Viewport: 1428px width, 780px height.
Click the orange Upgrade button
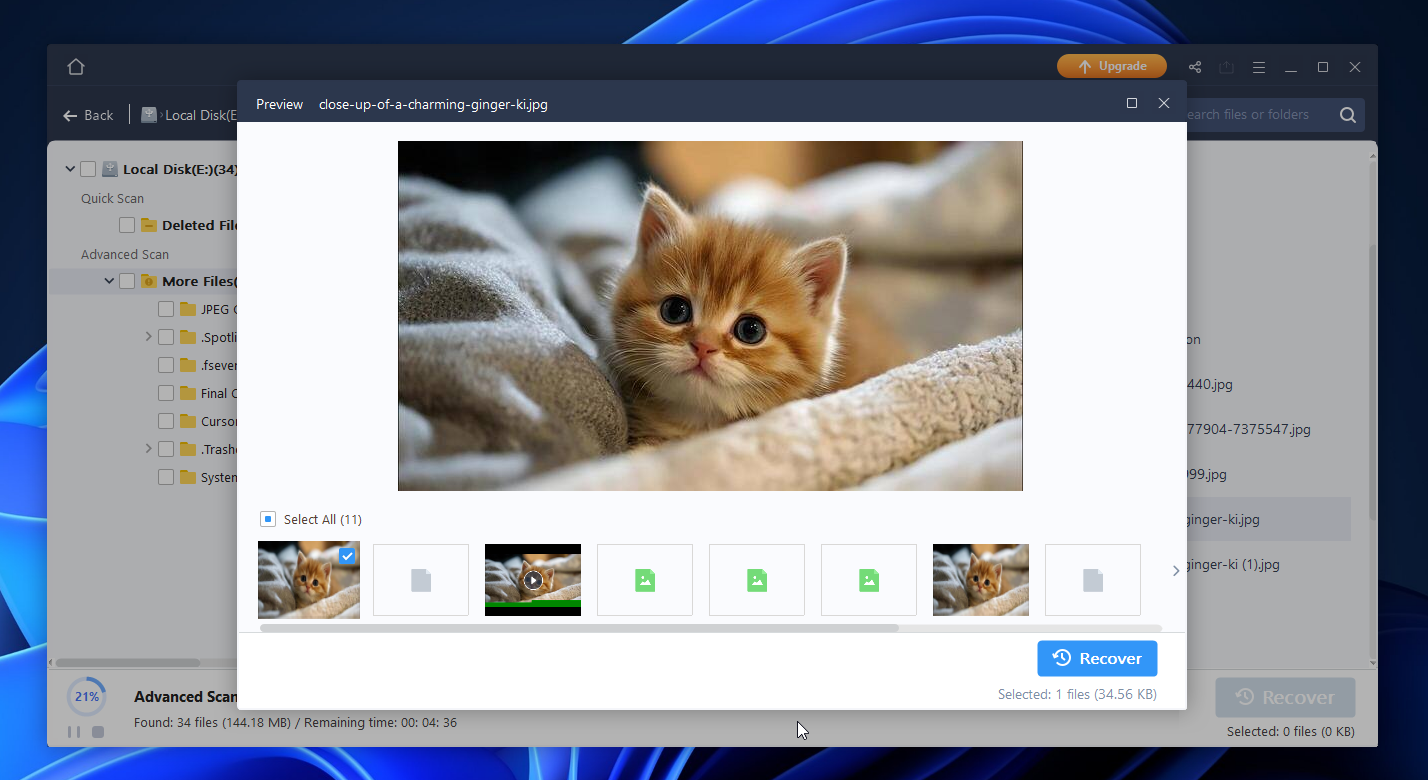[x=1112, y=66]
